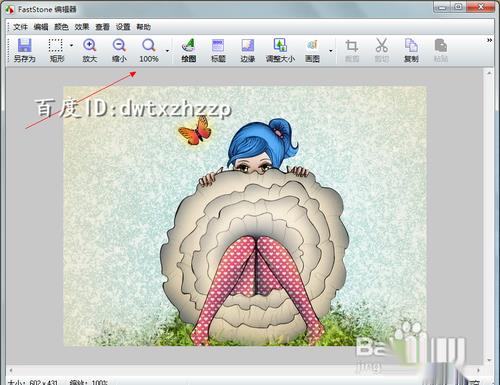Open the 颜色 Colors menu
500x385 pixels.
point(61,27)
